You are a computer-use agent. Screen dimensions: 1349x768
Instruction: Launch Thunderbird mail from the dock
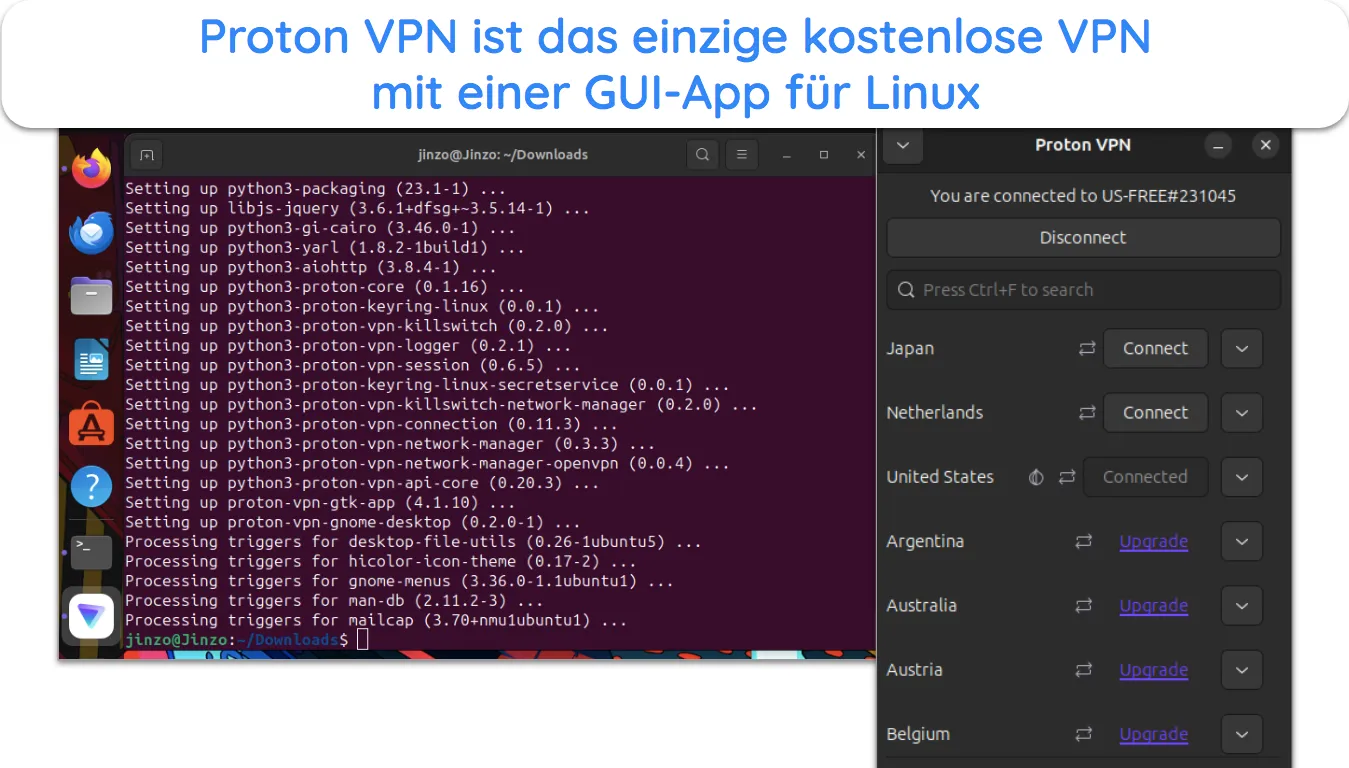[x=91, y=233]
